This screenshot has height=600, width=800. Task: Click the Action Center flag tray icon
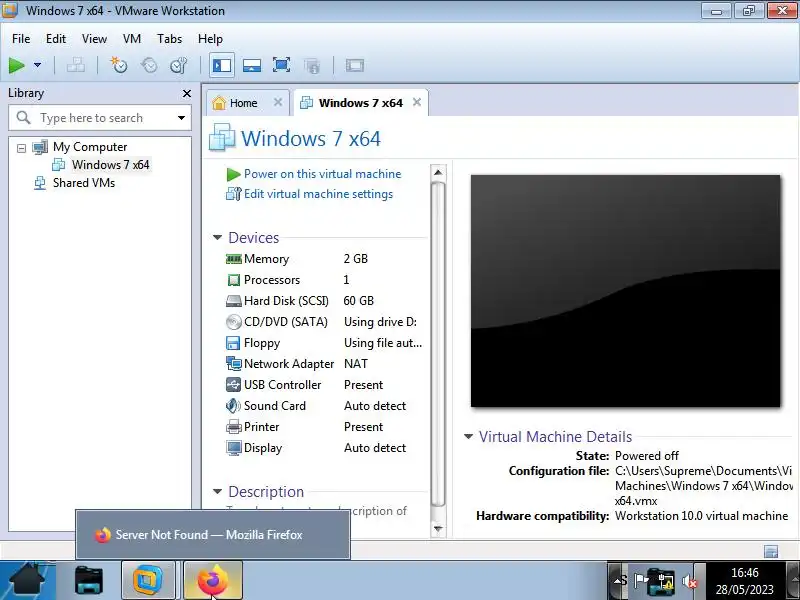click(639, 581)
